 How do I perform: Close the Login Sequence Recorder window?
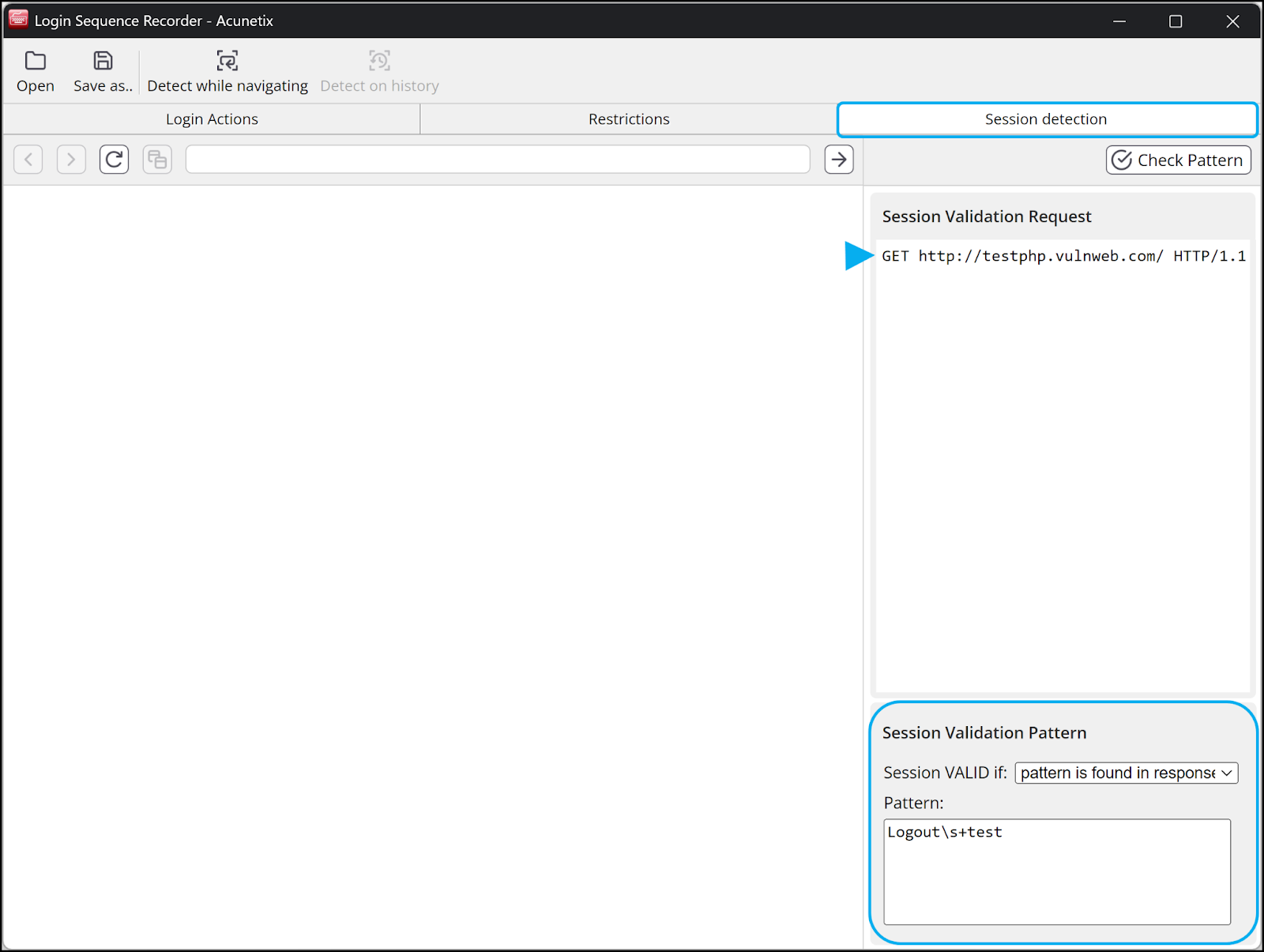click(x=1232, y=21)
